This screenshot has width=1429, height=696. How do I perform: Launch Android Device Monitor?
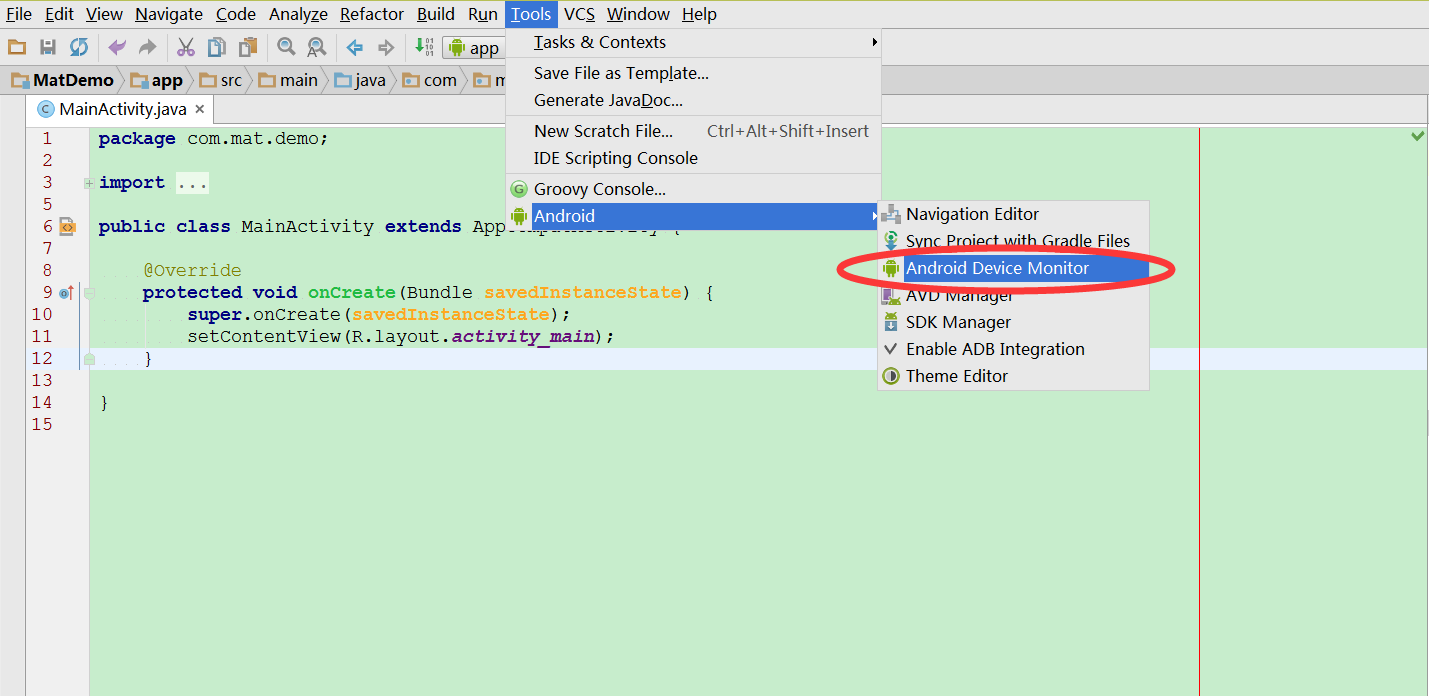click(x=1013, y=268)
